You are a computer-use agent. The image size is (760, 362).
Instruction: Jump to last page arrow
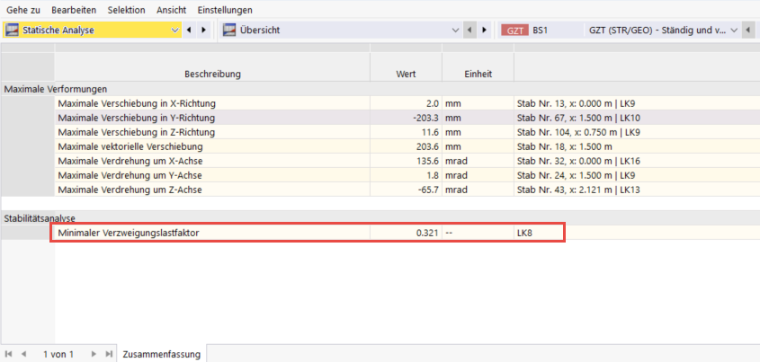[x=109, y=354]
